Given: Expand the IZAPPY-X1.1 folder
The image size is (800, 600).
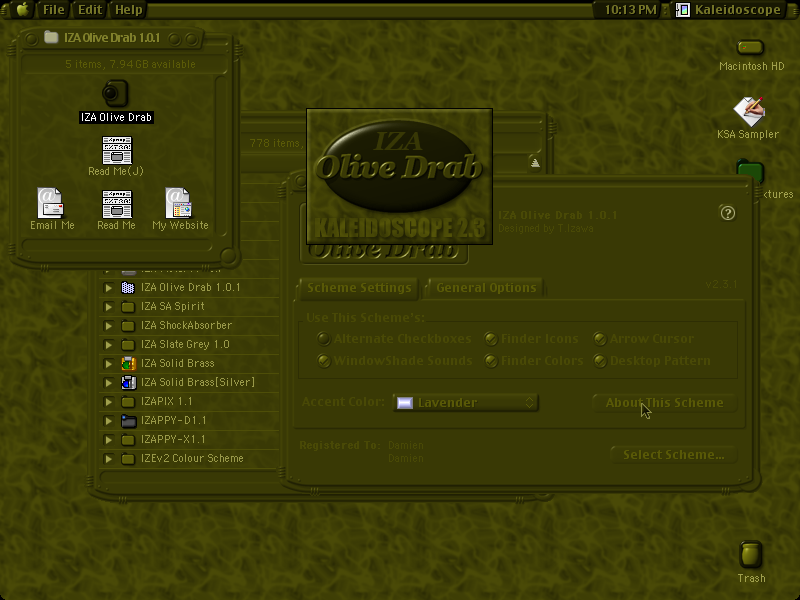Looking at the screenshot, I should pyautogui.click(x=108, y=440).
